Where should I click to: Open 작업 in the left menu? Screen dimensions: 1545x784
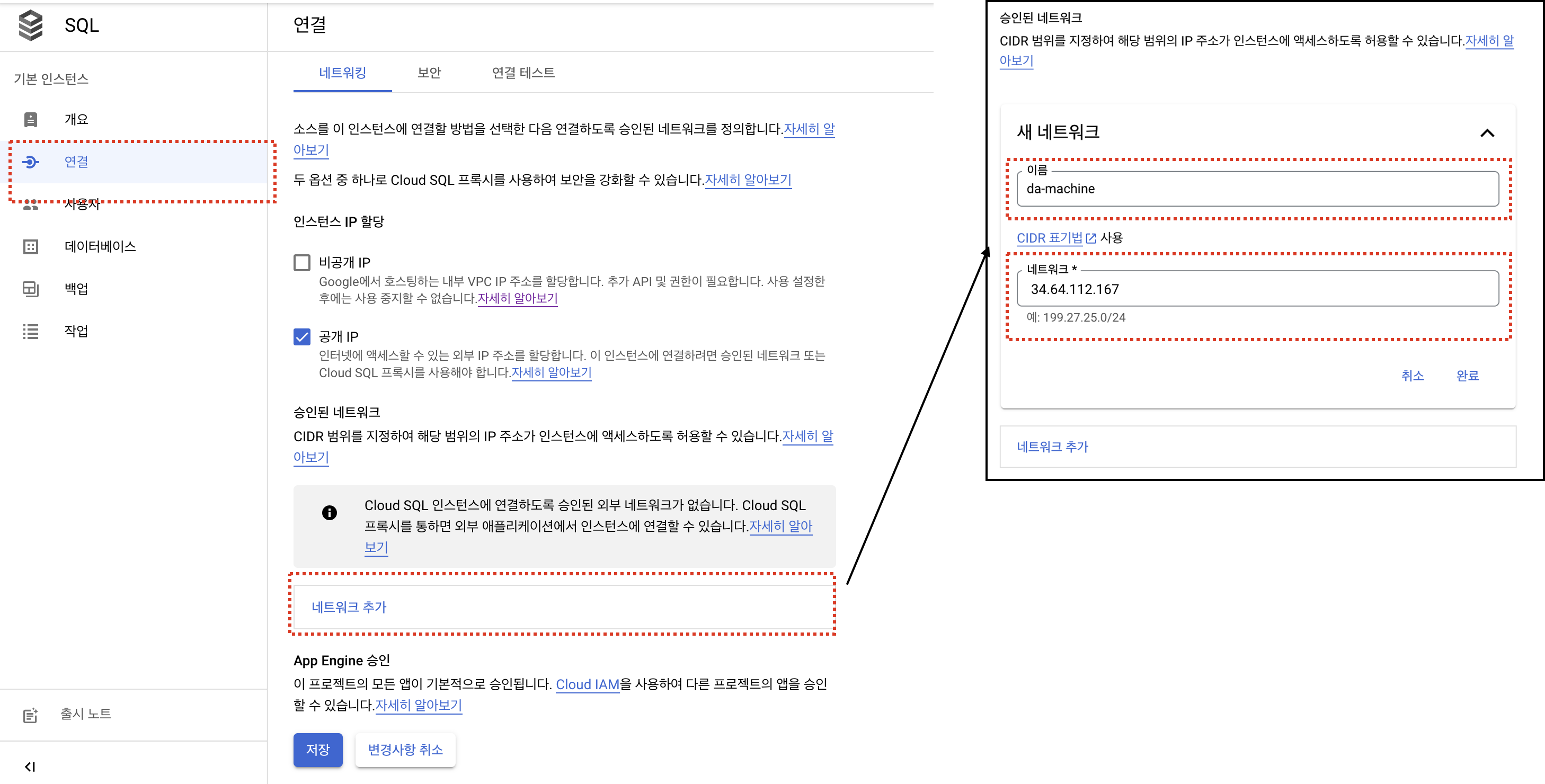pyautogui.click(x=76, y=331)
